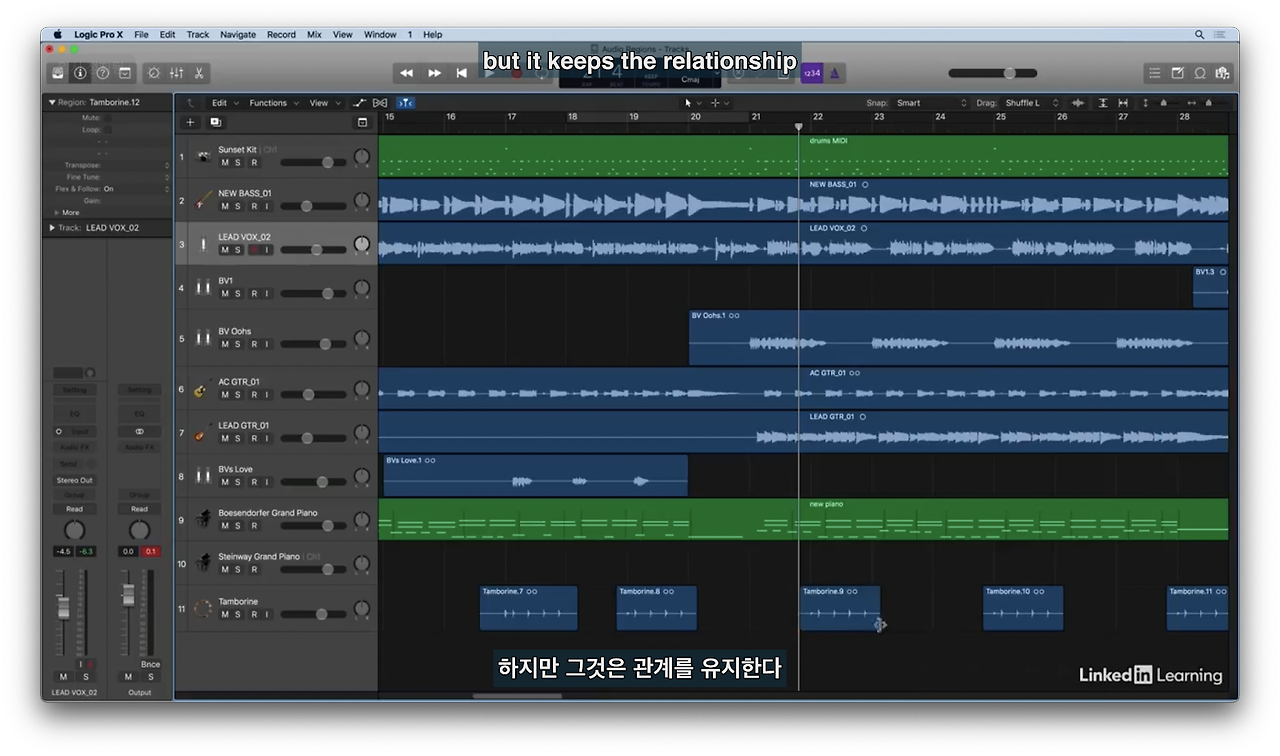Enable the region Mute checkbox
The width and height of the screenshot is (1280, 756).
(107, 118)
